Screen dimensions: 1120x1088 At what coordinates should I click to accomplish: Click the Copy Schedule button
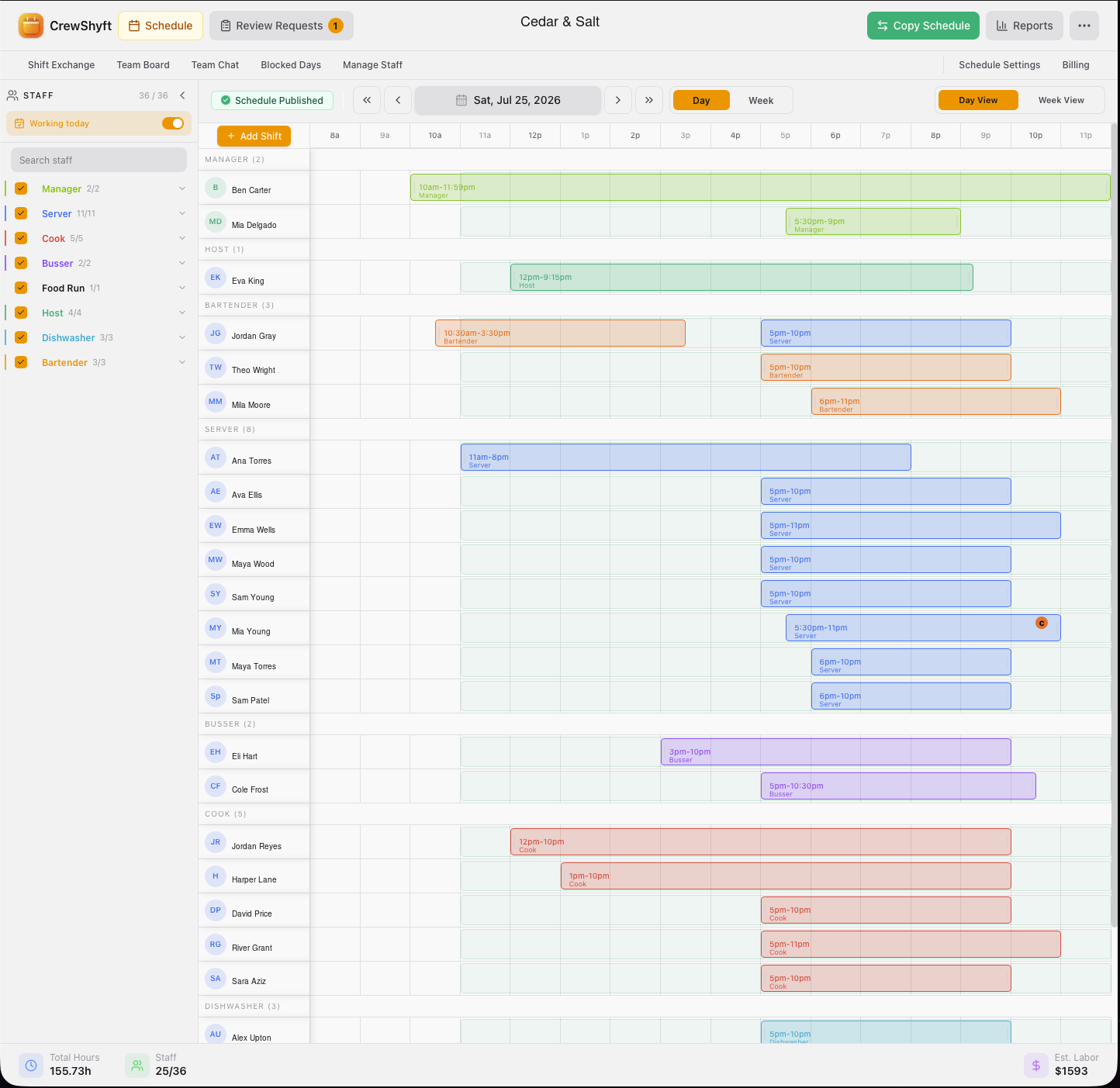[x=923, y=26]
